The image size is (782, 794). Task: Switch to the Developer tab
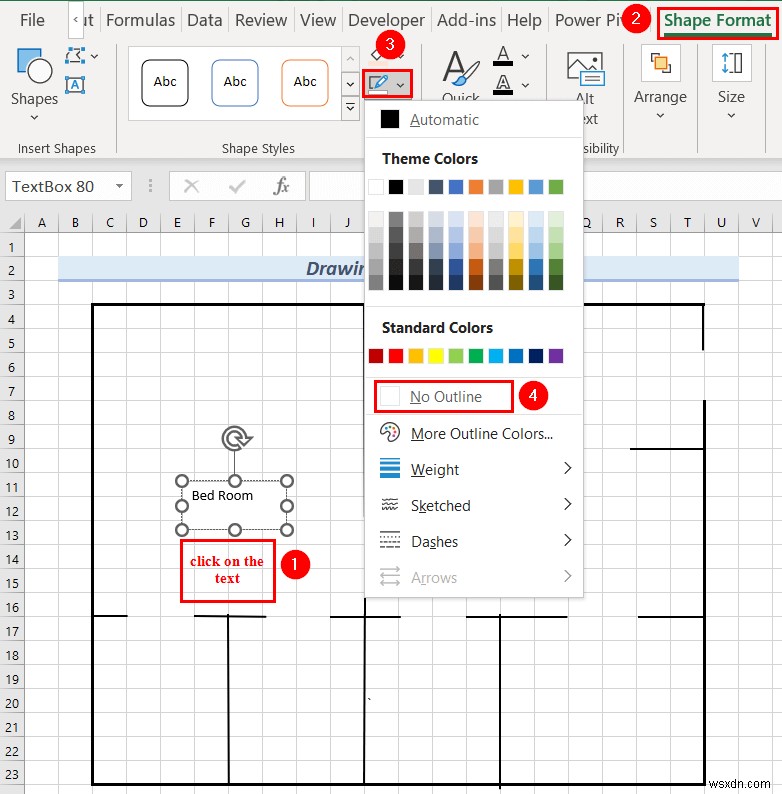386,20
